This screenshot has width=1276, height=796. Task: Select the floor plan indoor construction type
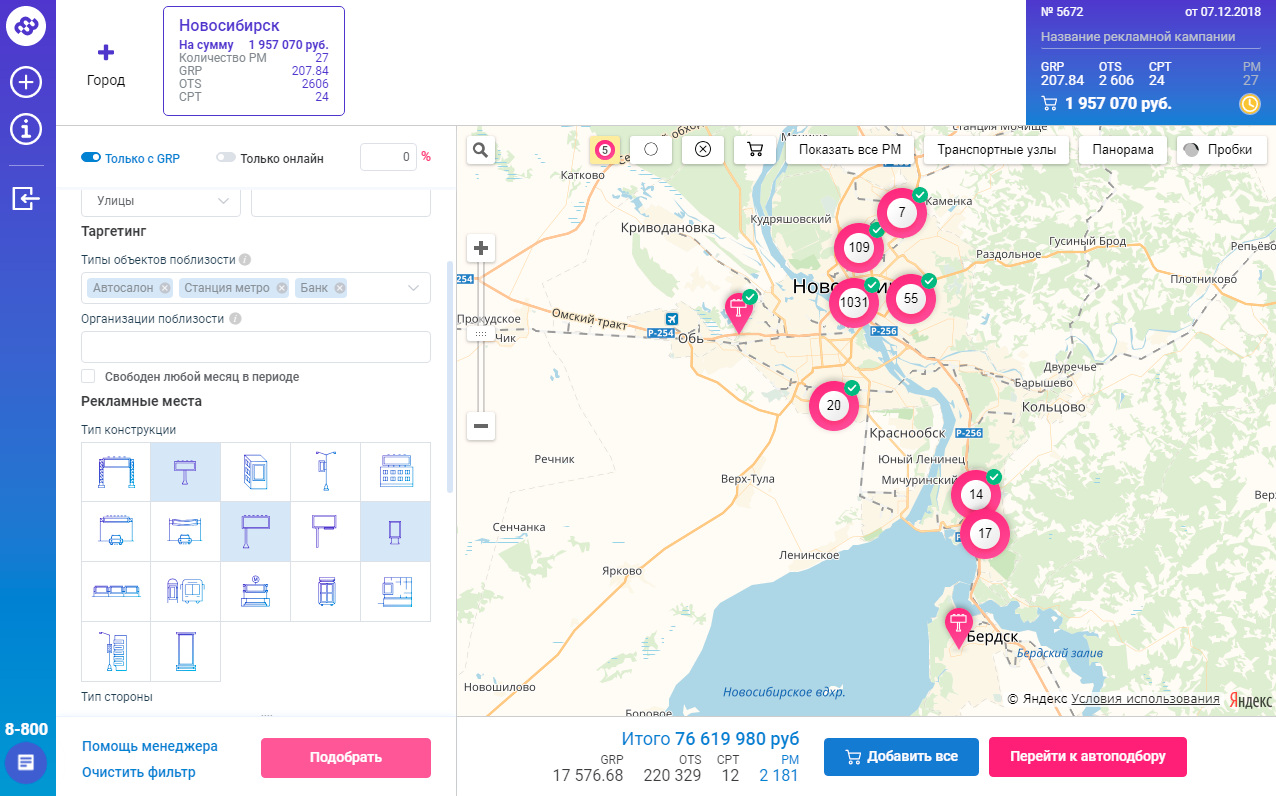[396, 592]
